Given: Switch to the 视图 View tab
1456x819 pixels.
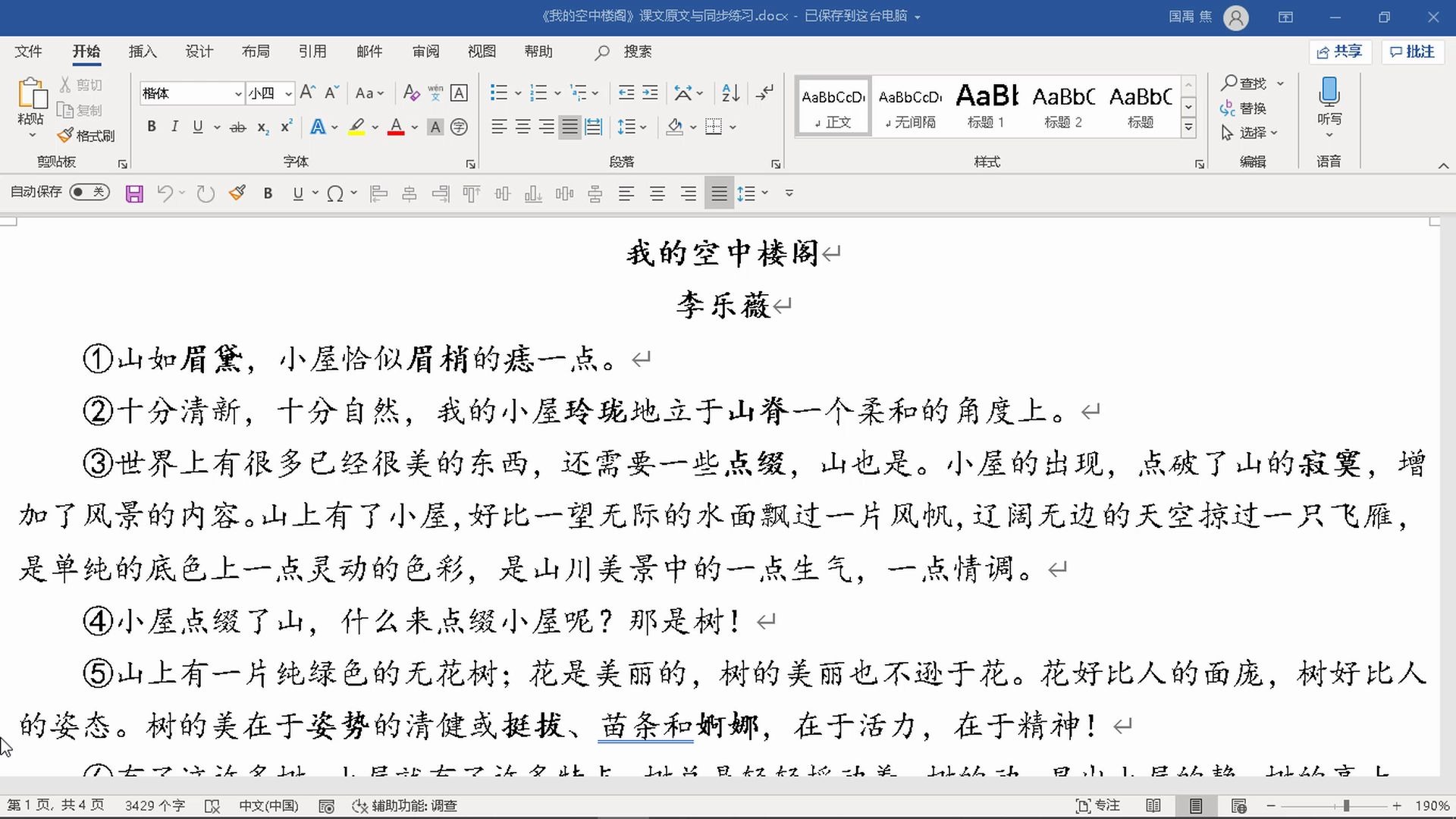Looking at the screenshot, I should (482, 51).
